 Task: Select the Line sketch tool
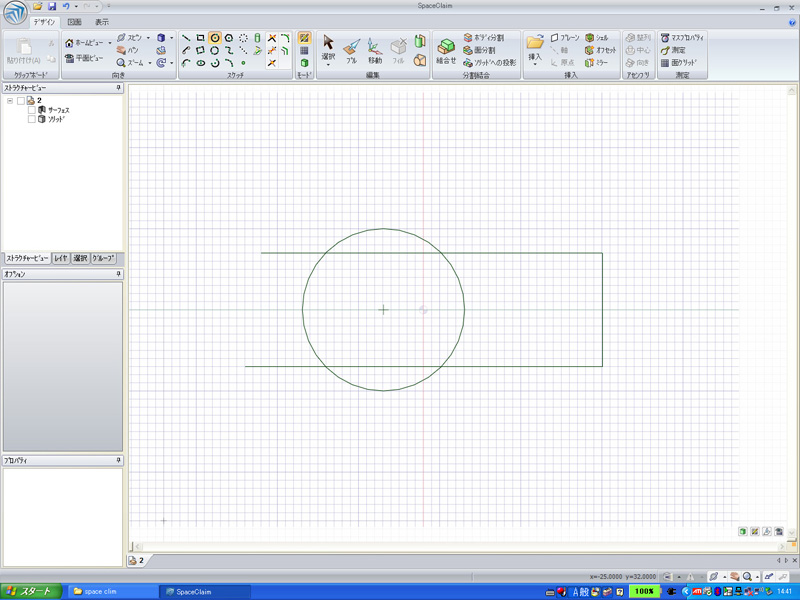coord(186,37)
